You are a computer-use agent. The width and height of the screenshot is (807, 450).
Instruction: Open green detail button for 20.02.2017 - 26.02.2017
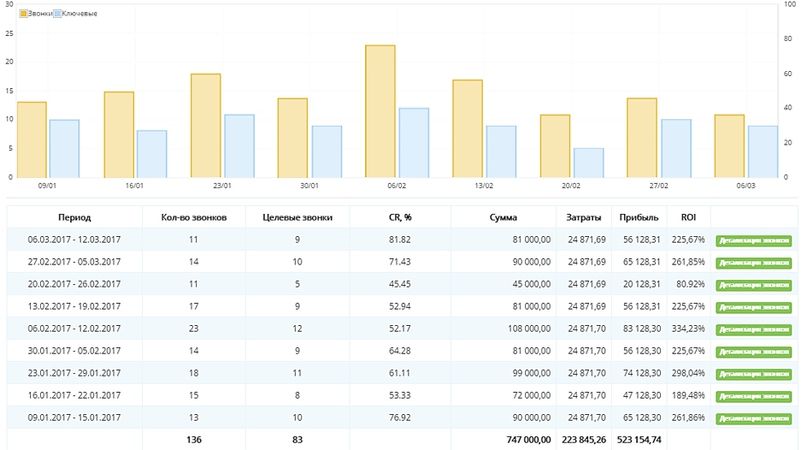point(753,285)
